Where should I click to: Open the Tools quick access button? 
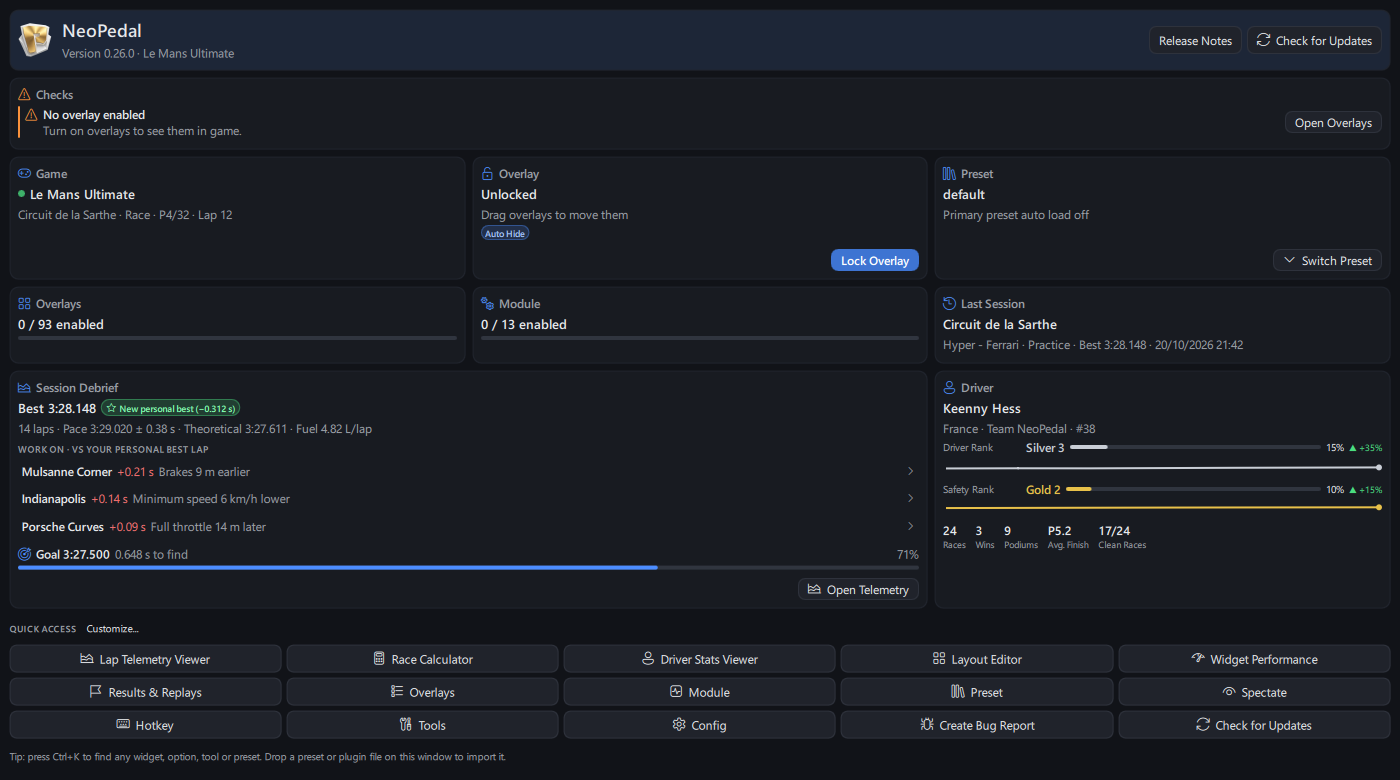point(422,725)
